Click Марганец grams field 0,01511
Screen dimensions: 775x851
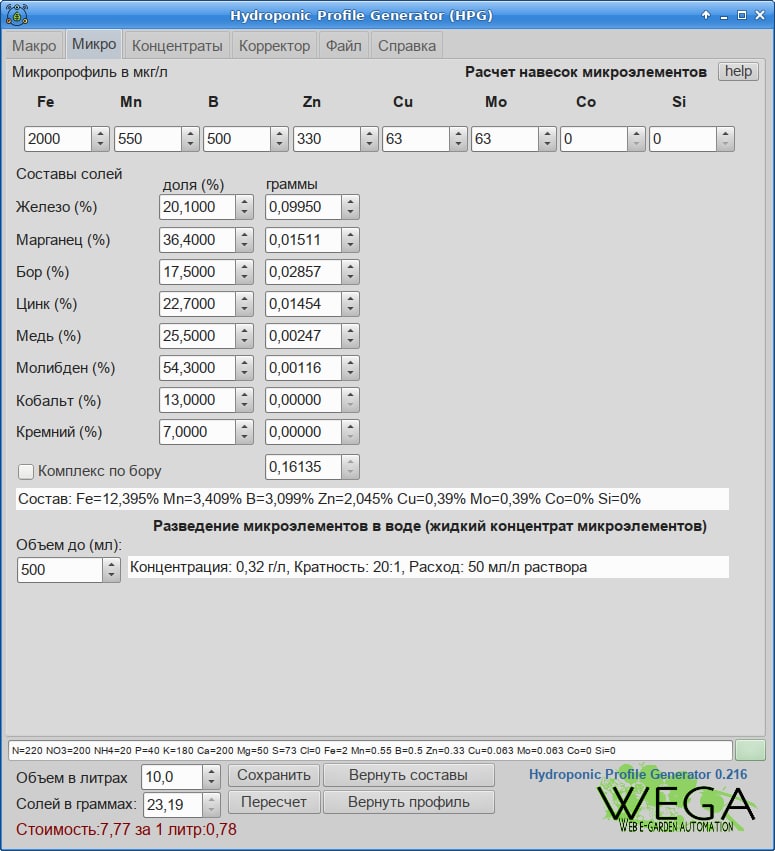[x=303, y=240]
